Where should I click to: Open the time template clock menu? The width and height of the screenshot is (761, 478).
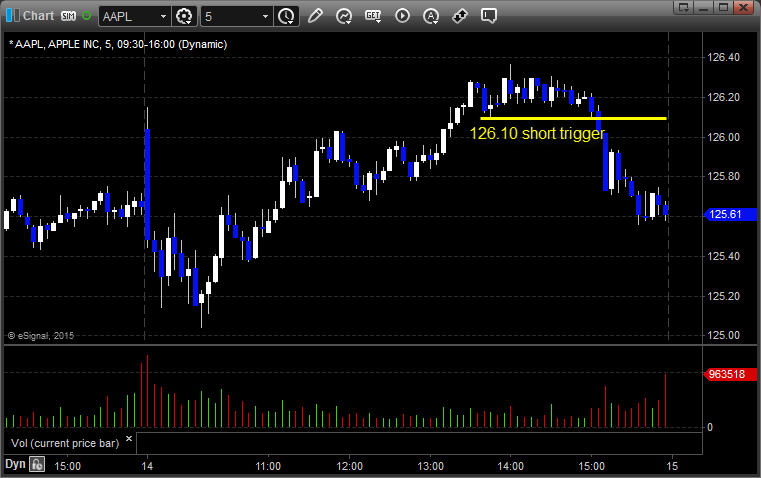[286, 16]
